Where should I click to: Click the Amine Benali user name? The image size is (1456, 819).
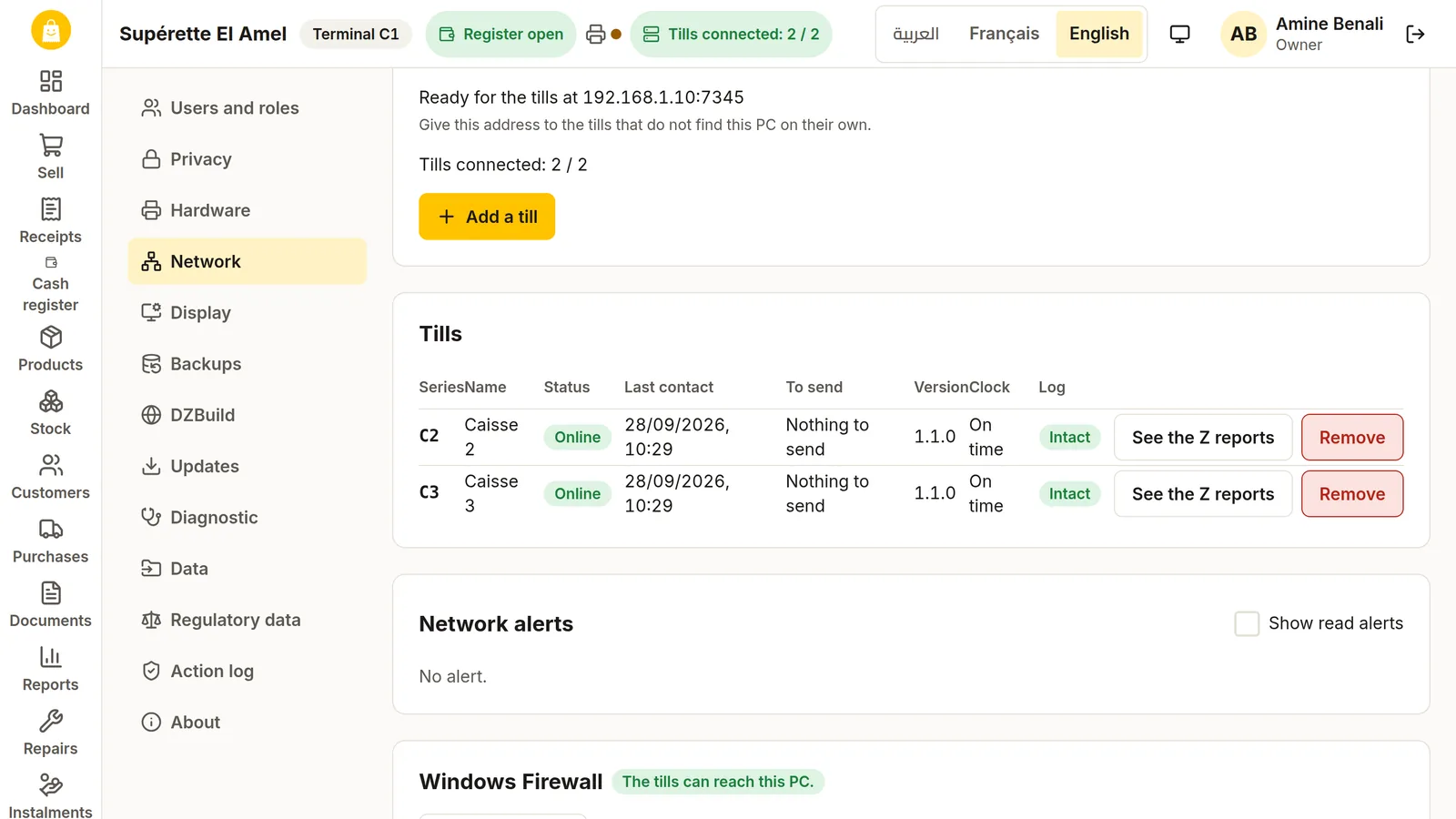pos(1330,25)
